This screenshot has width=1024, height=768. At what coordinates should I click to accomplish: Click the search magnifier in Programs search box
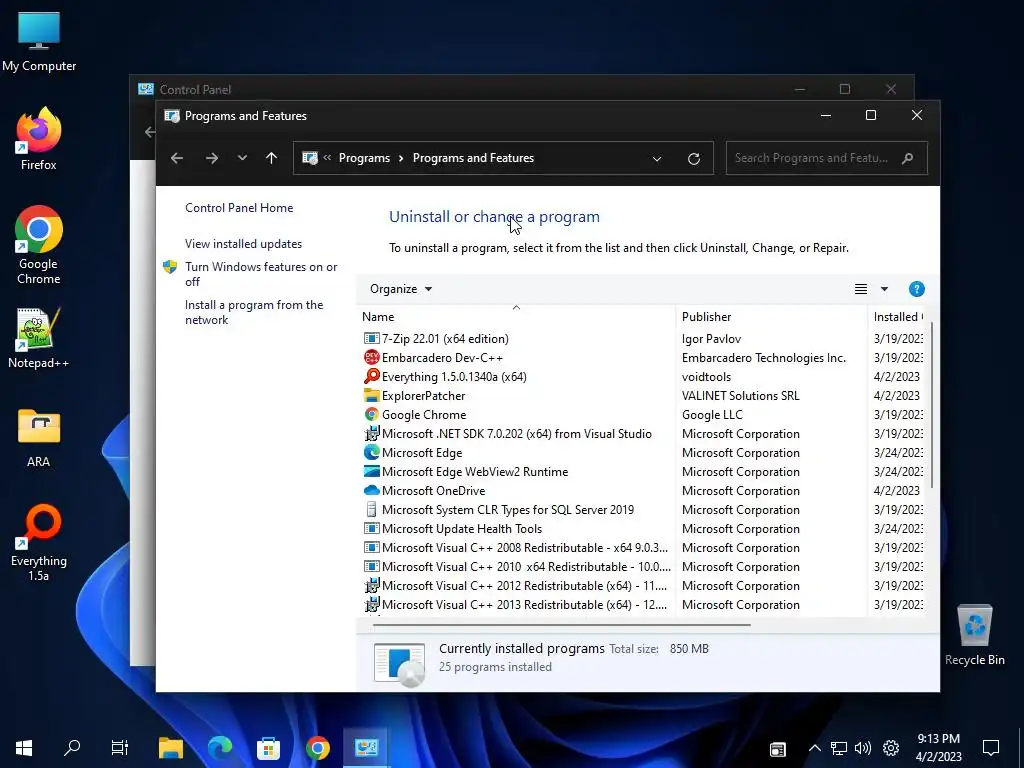[907, 158]
